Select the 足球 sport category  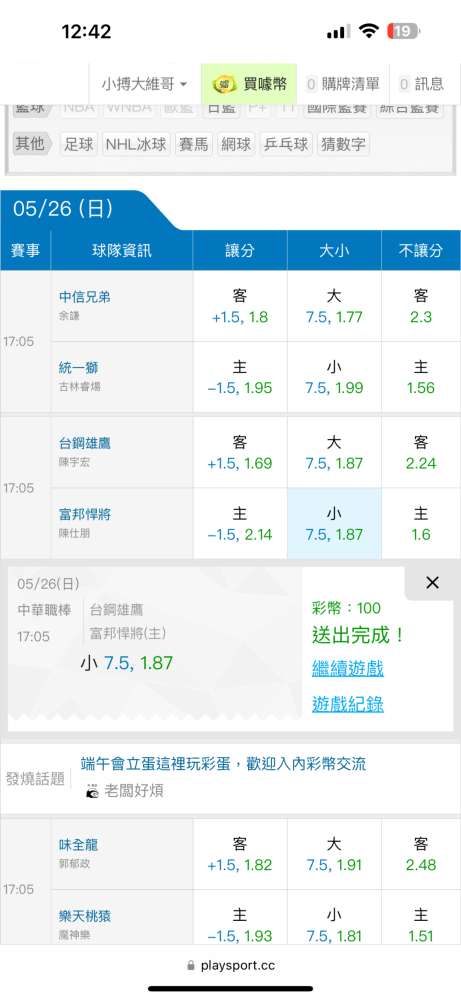78,144
